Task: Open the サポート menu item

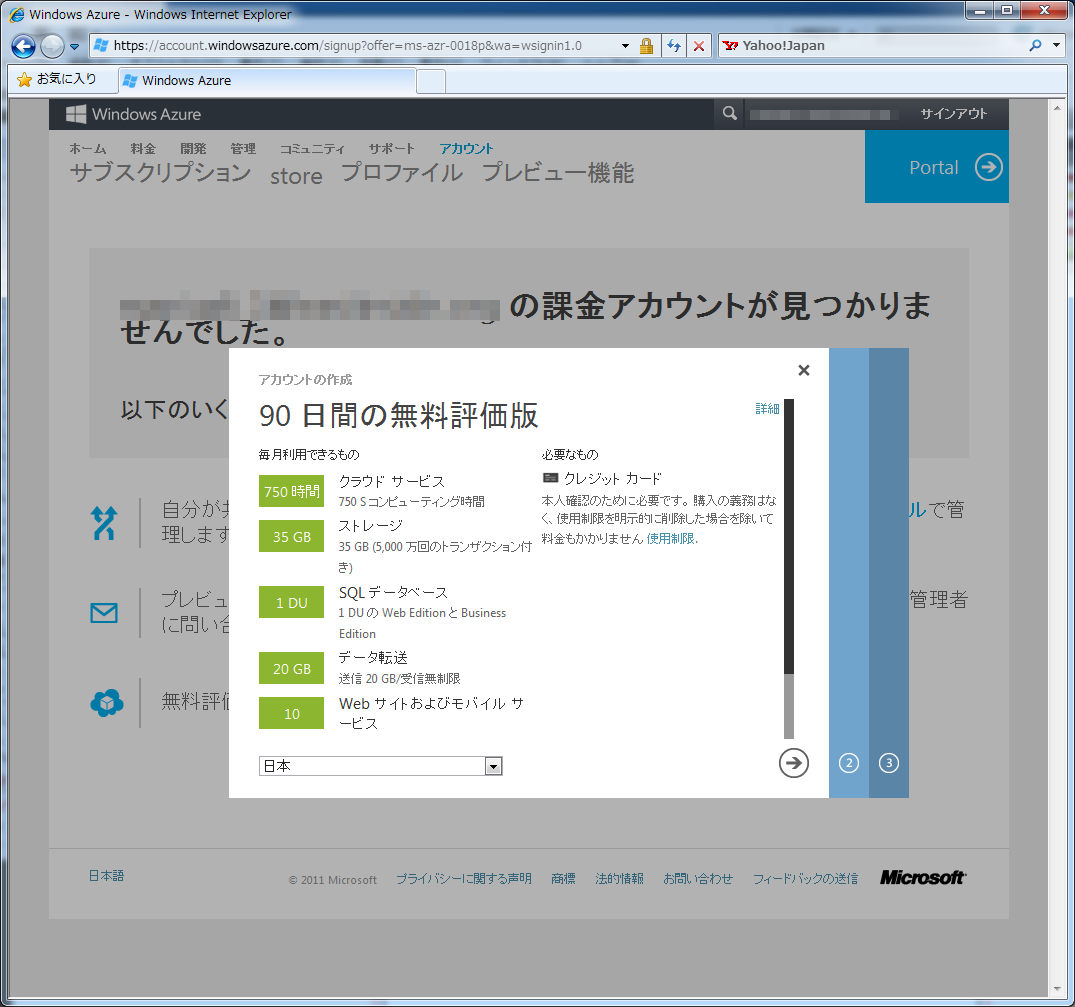Action: pos(391,149)
